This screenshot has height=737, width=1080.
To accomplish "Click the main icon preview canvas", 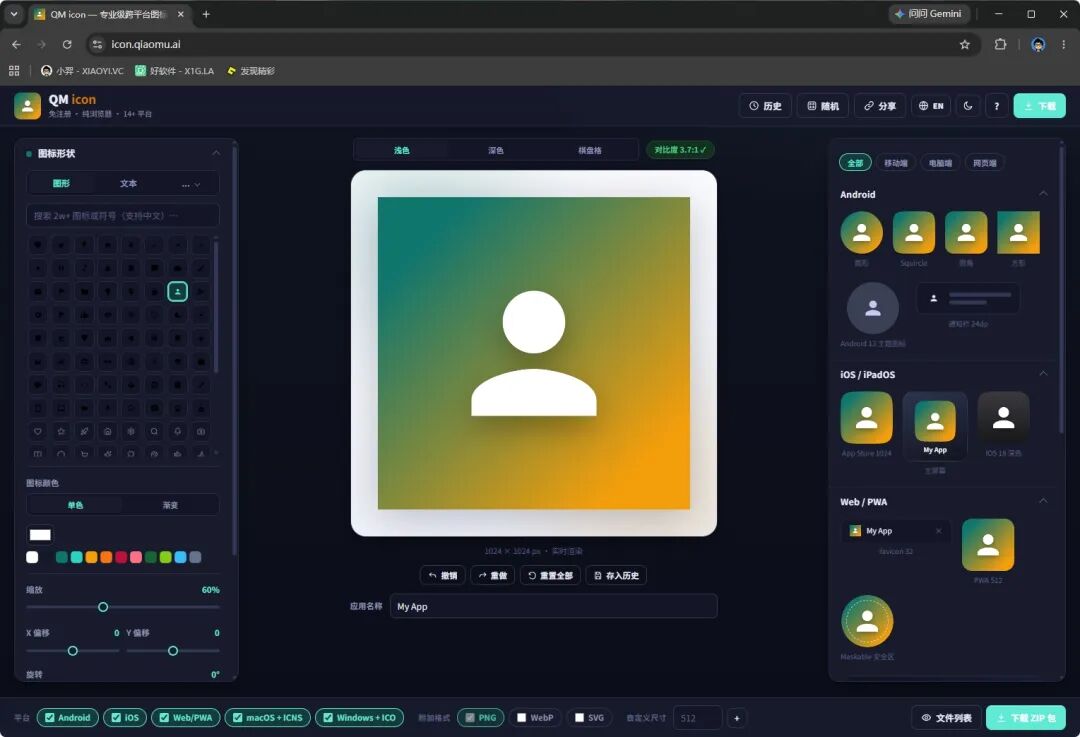I will click(x=534, y=353).
